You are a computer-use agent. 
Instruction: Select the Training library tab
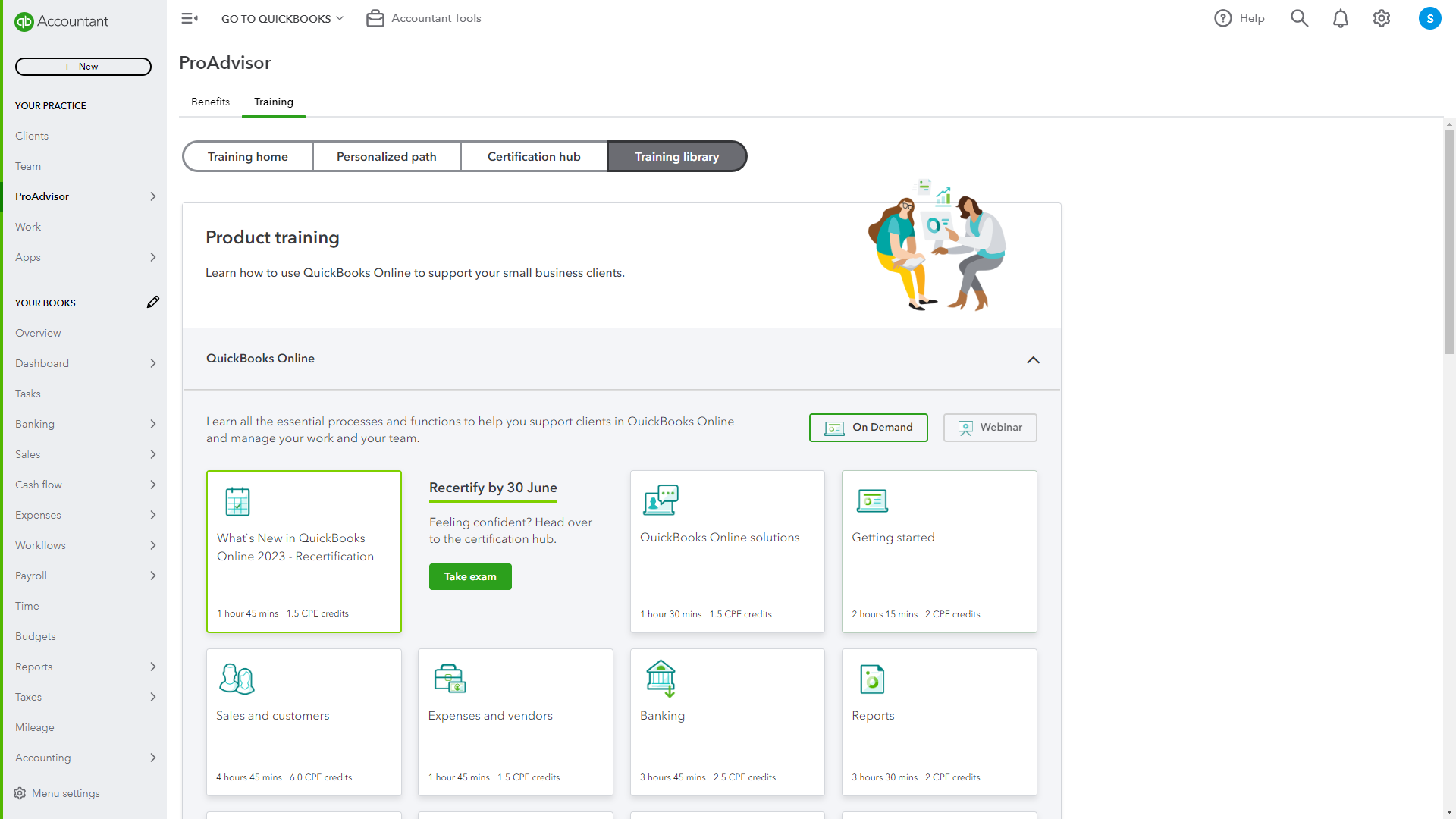tap(676, 156)
